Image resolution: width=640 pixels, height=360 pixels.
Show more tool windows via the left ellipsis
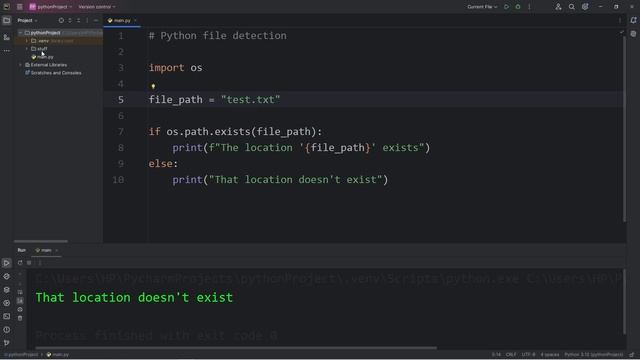(7, 51)
